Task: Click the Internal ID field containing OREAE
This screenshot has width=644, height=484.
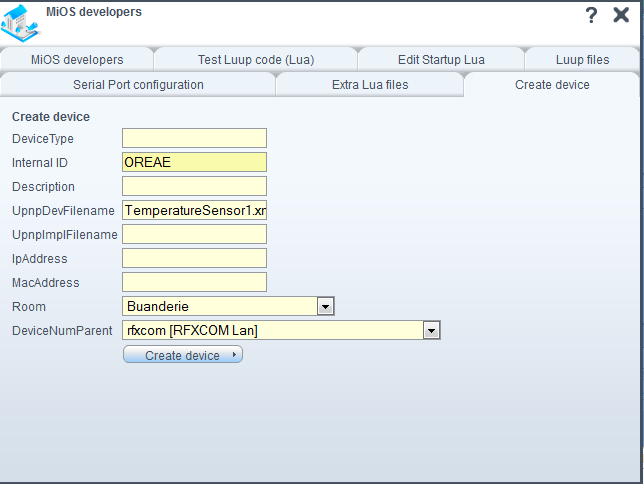Action: [x=194, y=162]
